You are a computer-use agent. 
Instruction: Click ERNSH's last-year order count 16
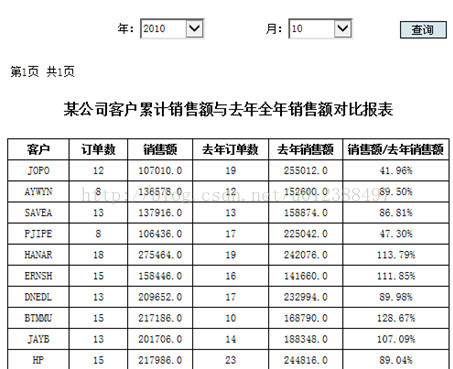pos(230,276)
